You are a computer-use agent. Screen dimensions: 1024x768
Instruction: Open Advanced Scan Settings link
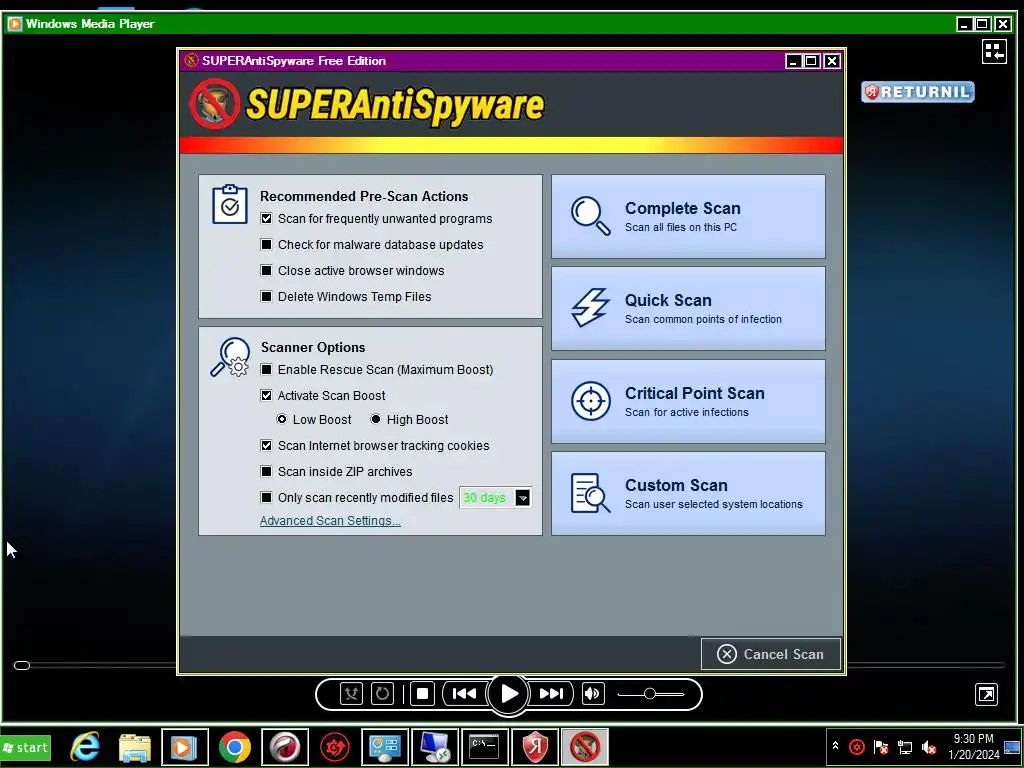pyautogui.click(x=330, y=520)
